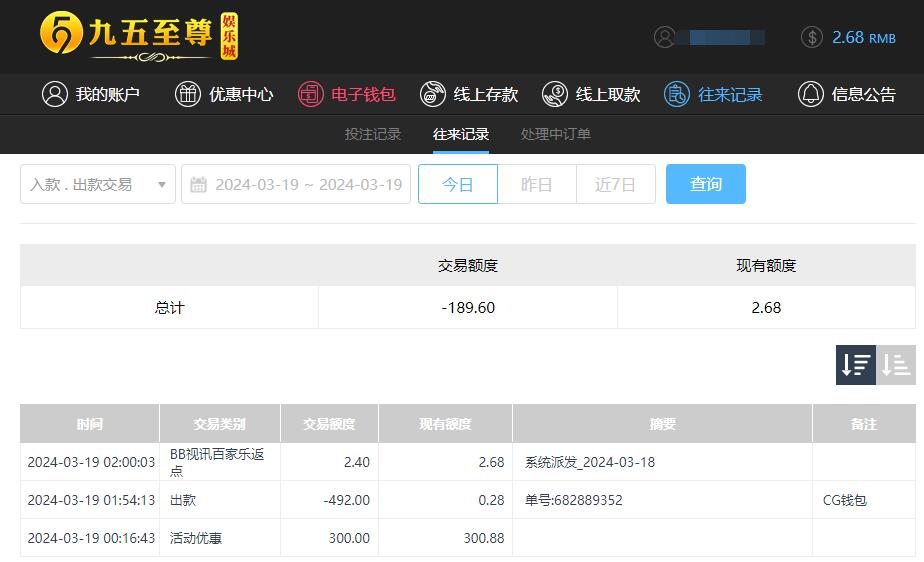Click the 出款 transaction type
Screen dimensions: 924x562
pos(183,500)
